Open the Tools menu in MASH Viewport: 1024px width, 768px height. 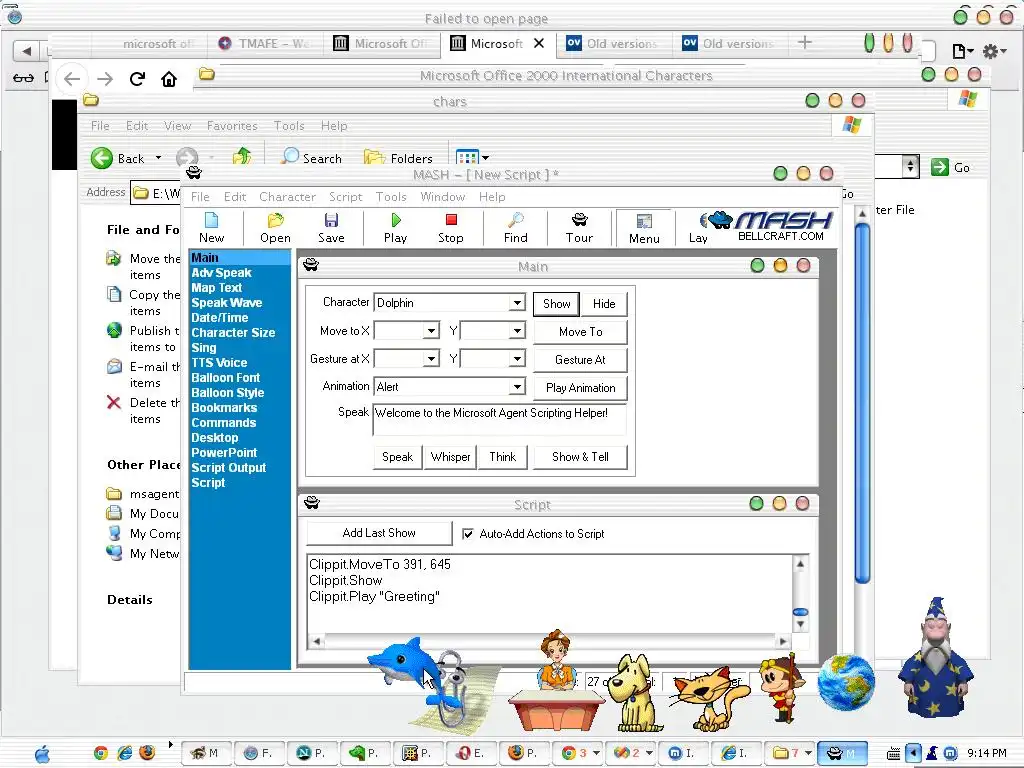(391, 197)
